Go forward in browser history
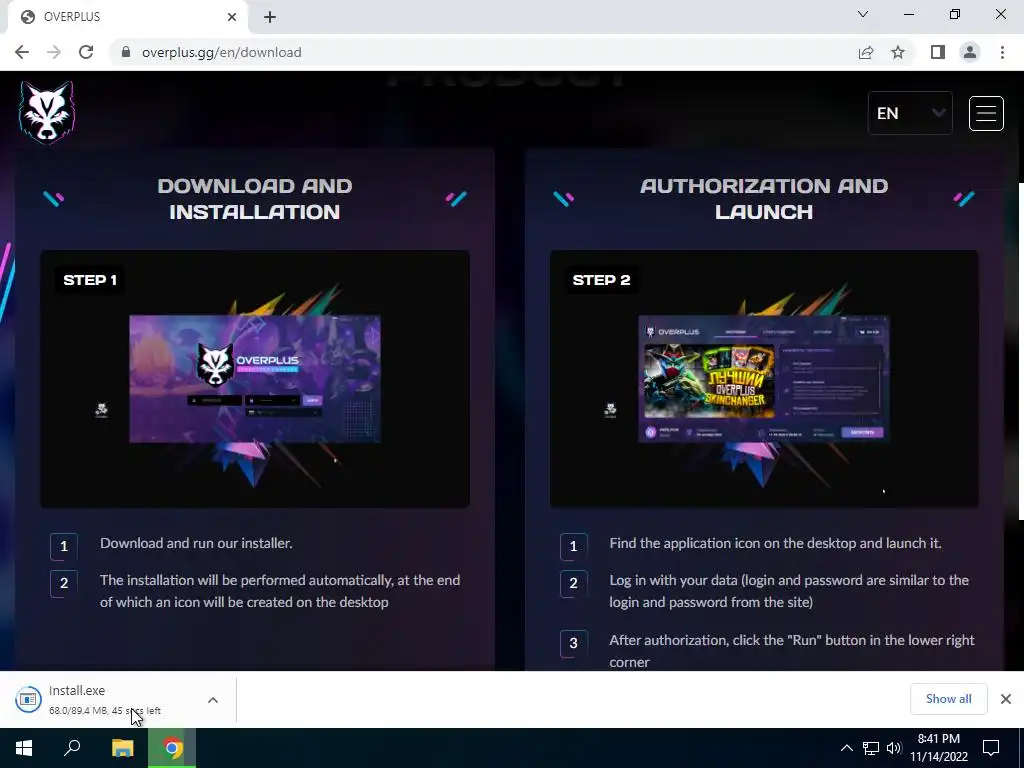Image resolution: width=1024 pixels, height=768 pixels. 54,52
